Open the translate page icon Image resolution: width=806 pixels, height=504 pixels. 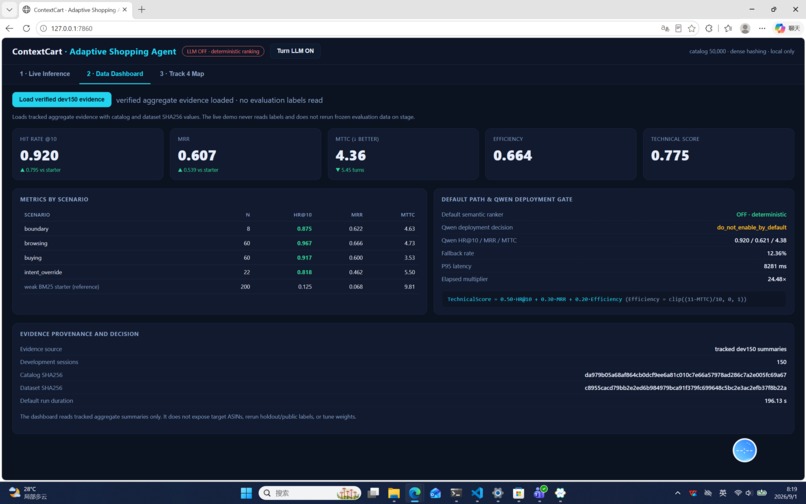tap(665, 28)
